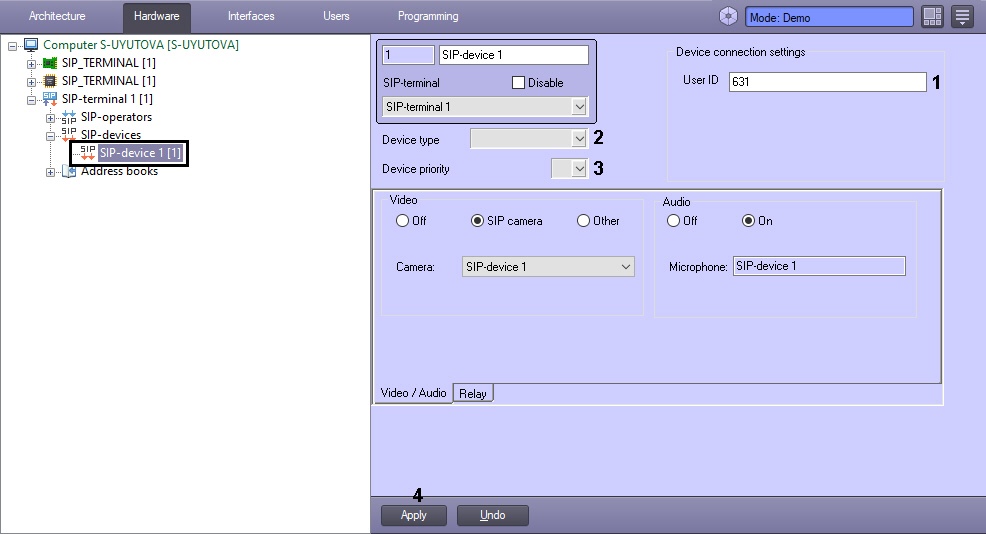Click the SIP-devices folder icon
The height and width of the screenshot is (534, 986).
[68, 135]
